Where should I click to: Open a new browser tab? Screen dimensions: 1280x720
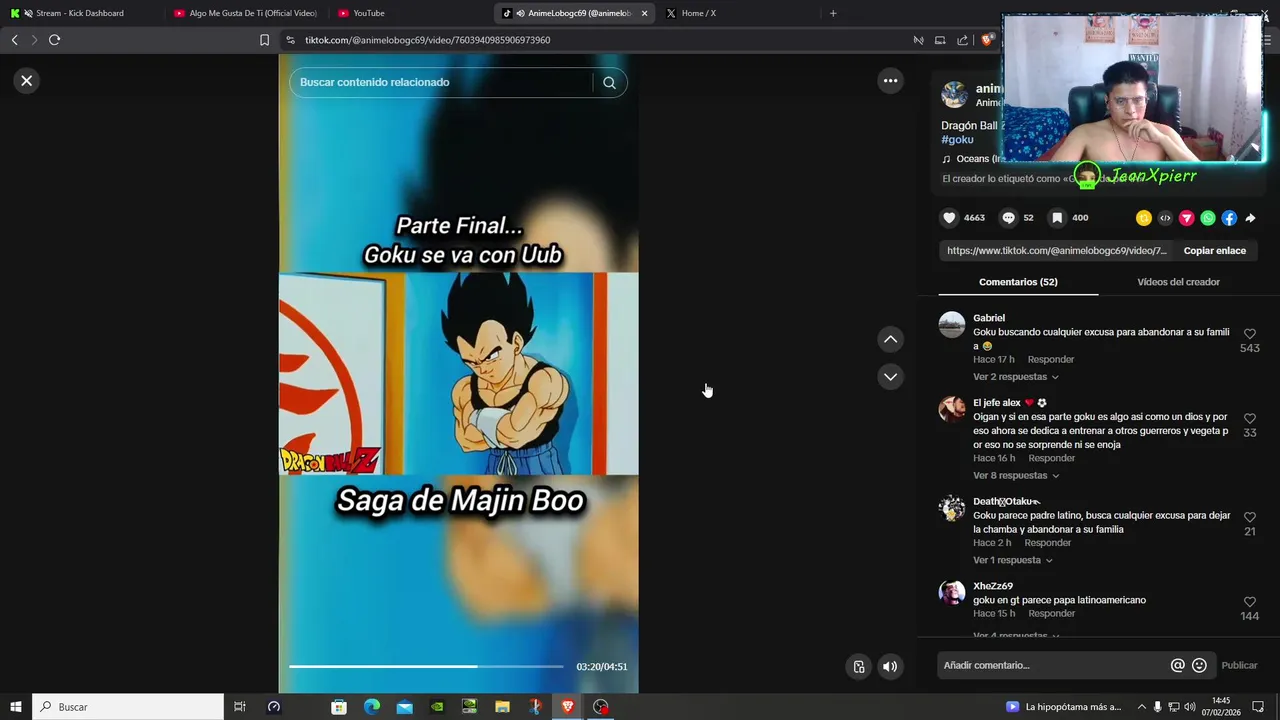833,13
